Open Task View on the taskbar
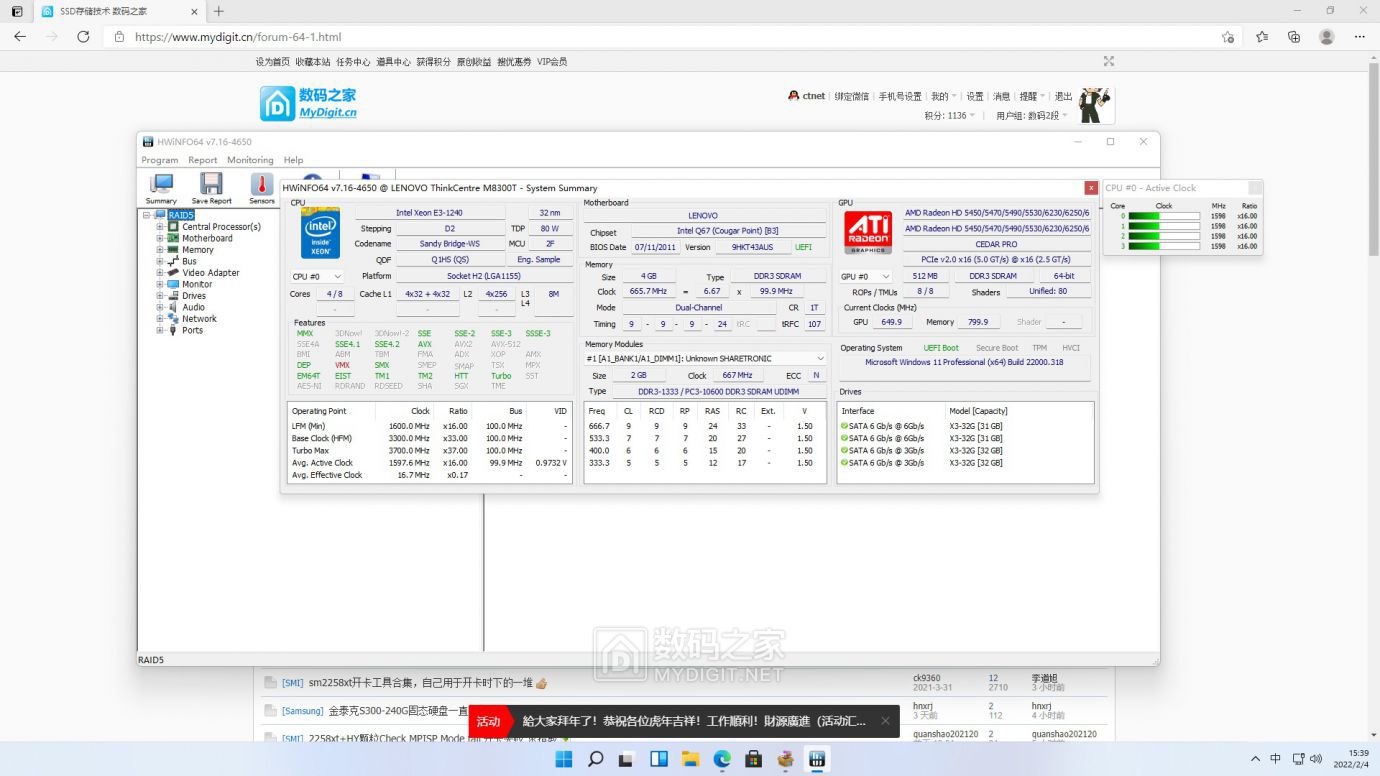Viewport: 1380px width, 776px height. pyautogui.click(x=627, y=759)
